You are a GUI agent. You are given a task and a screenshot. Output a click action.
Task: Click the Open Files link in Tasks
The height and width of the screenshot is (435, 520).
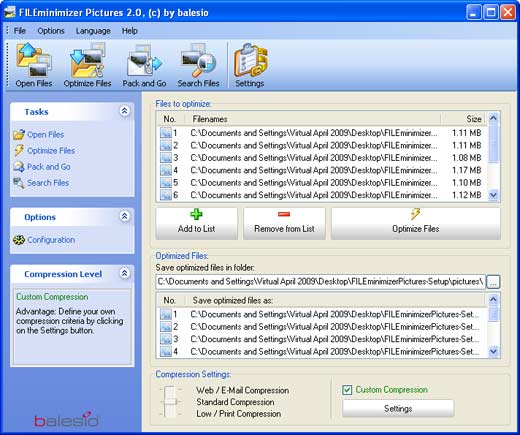point(46,135)
